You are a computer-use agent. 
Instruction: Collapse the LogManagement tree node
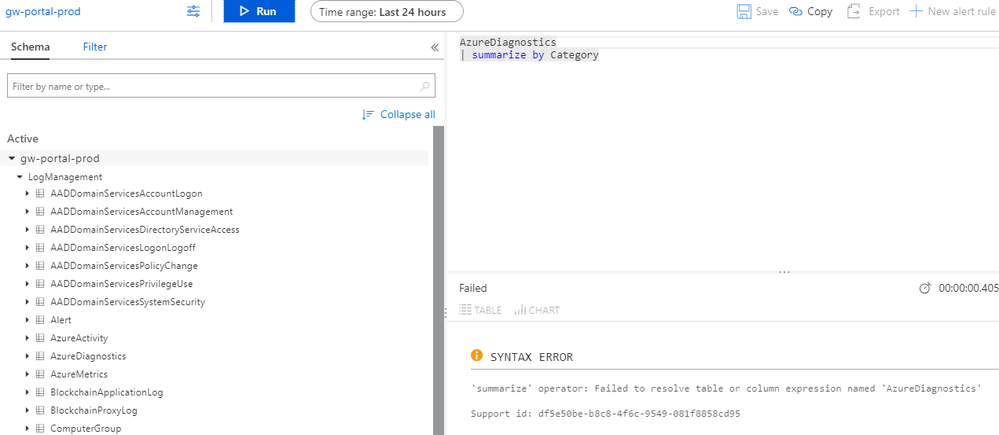[x=20, y=177]
